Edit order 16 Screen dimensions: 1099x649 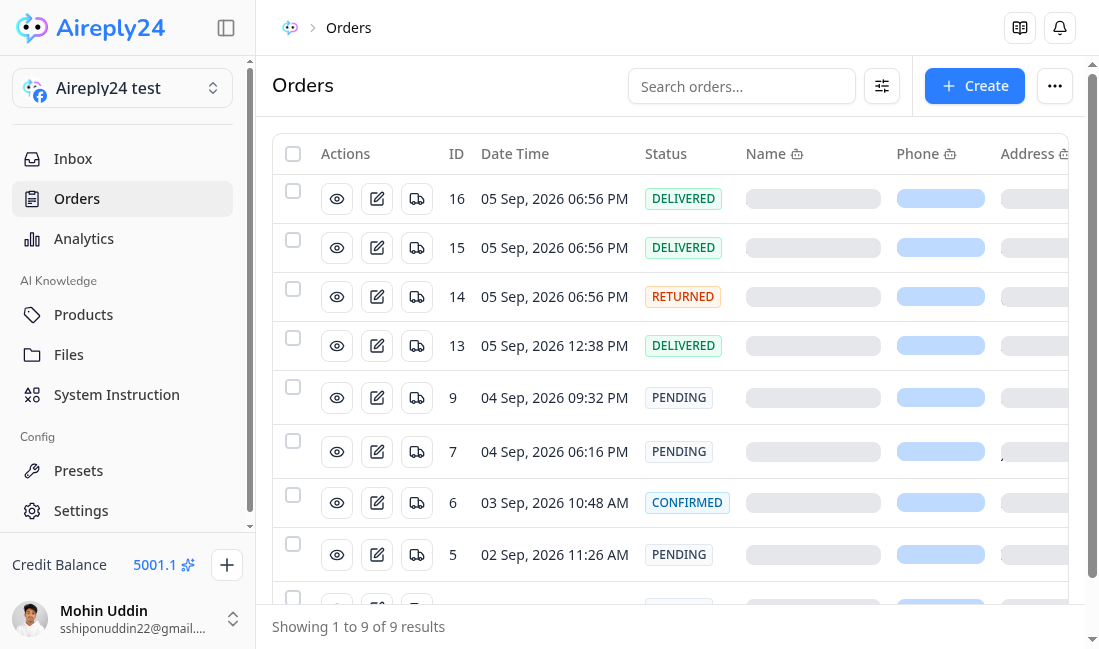[377, 199]
